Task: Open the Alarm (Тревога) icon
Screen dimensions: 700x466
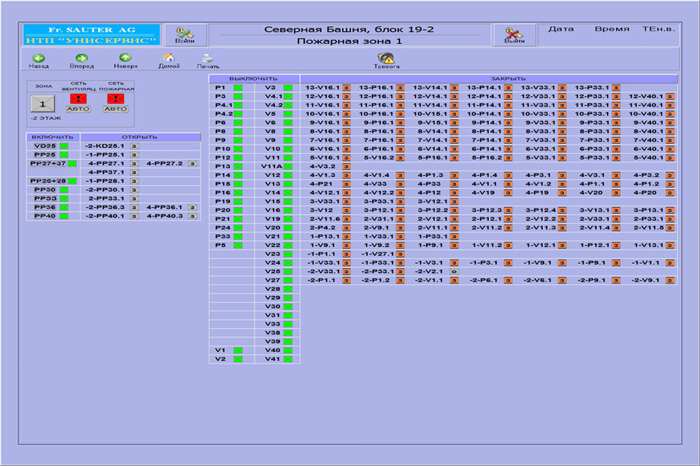Action: (x=386, y=58)
